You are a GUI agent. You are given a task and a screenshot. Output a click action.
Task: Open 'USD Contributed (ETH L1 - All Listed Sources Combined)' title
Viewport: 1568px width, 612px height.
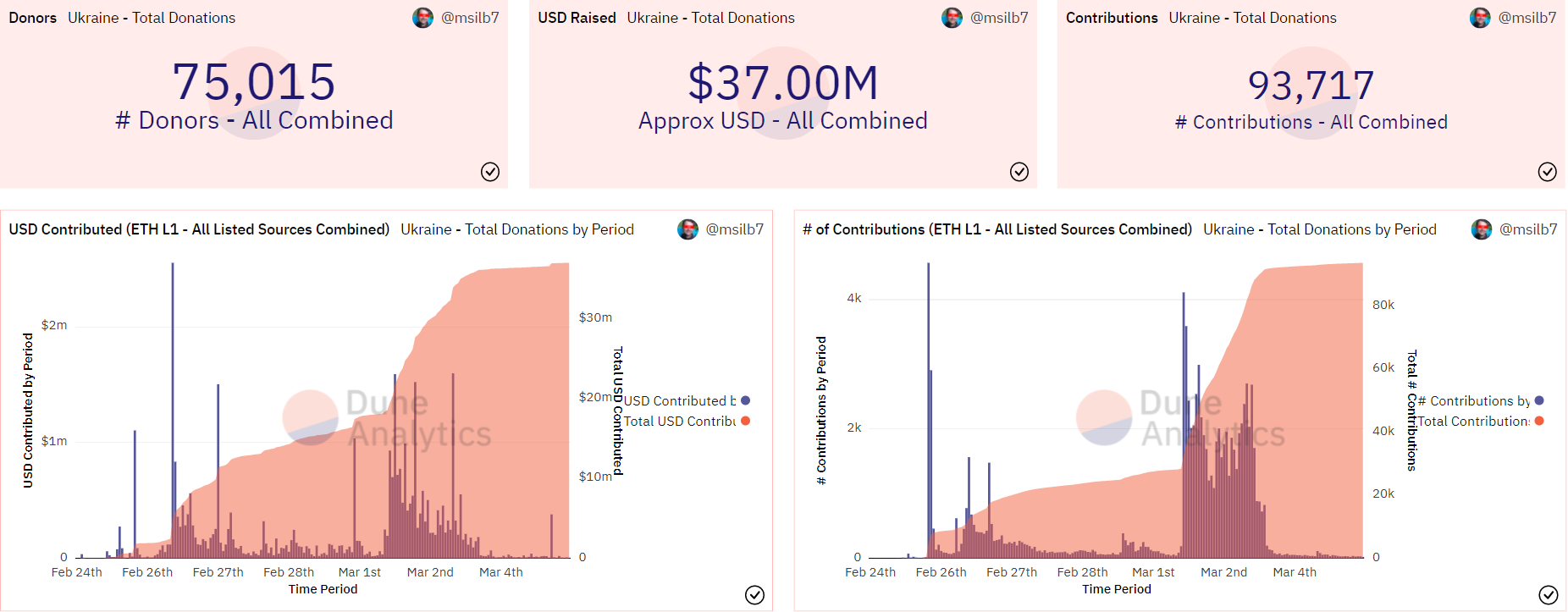pos(199,229)
